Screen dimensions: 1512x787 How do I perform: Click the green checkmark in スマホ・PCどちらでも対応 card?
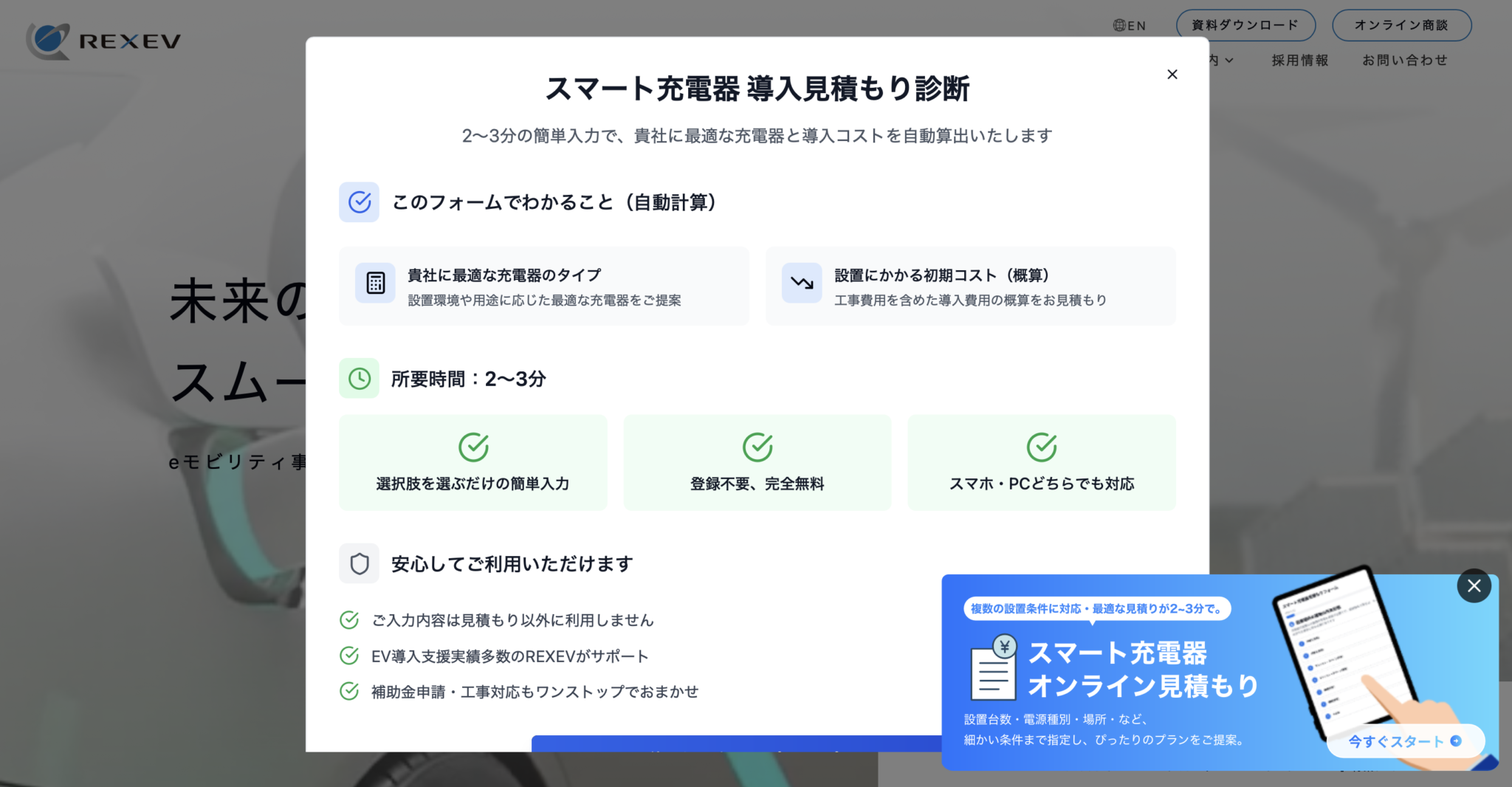point(1042,445)
